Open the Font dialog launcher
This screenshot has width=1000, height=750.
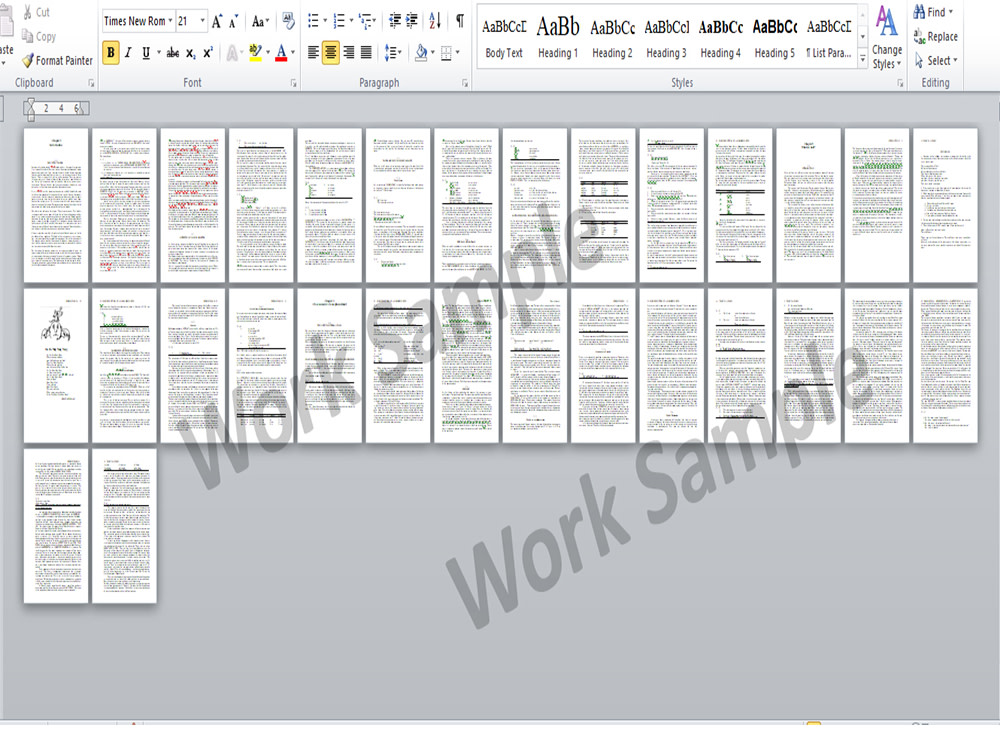[x=293, y=83]
